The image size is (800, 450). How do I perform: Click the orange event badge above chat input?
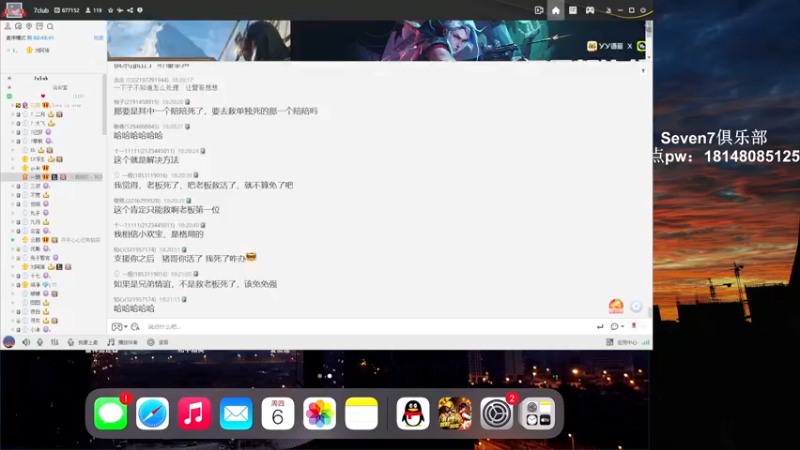616,306
